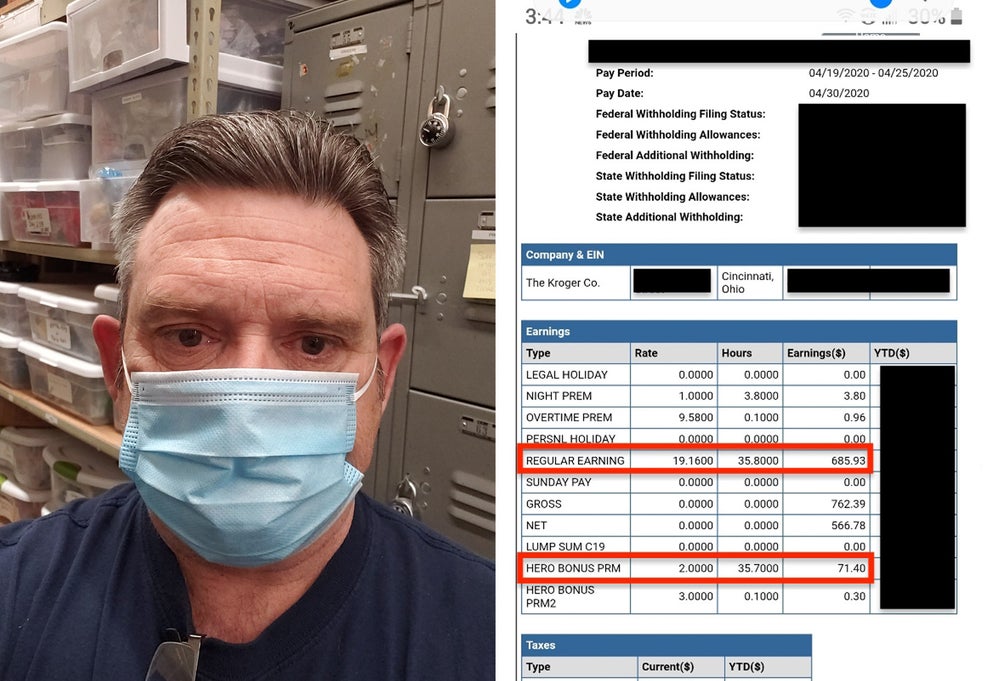Open the masked man selfie photo
The height and width of the screenshot is (681, 990).
[x=247, y=340]
